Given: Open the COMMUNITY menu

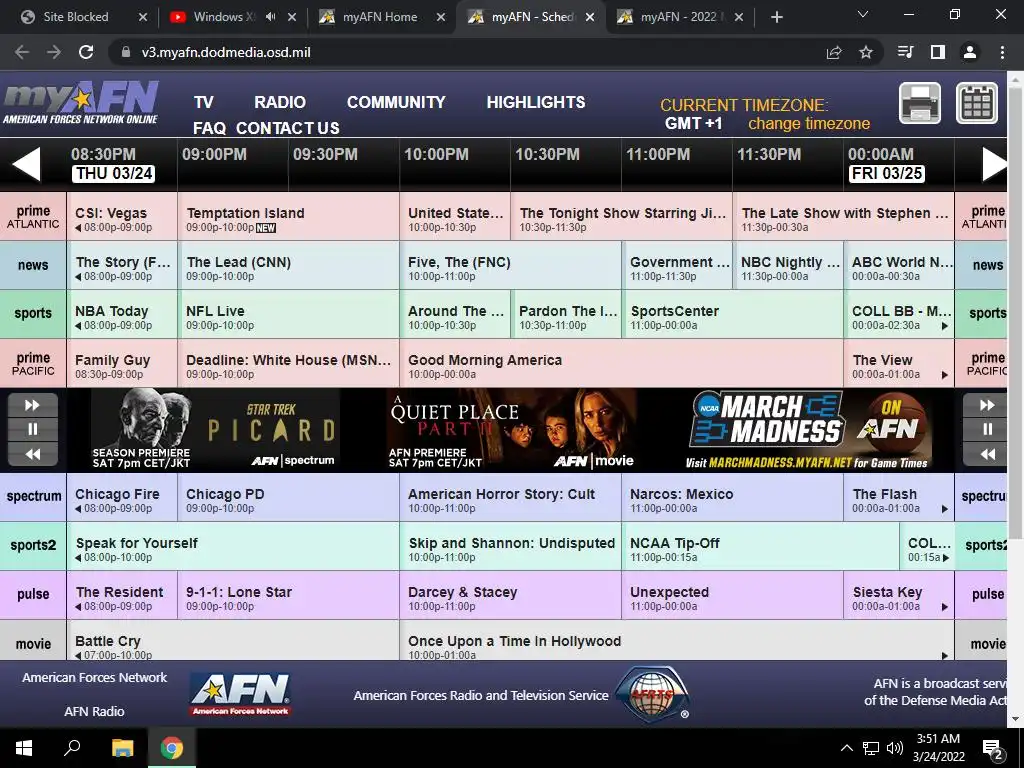Looking at the screenshot, I should 396,103.
